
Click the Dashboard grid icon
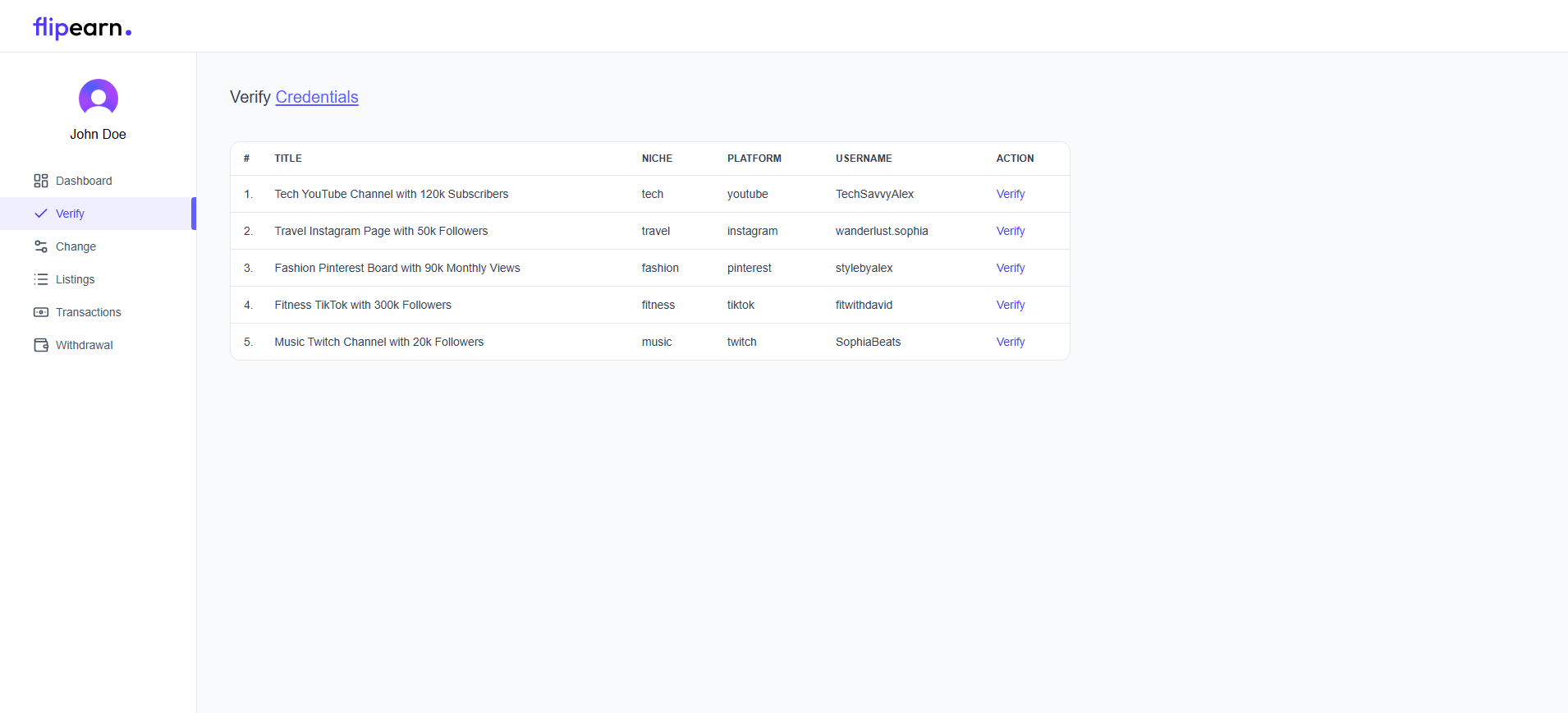tap(41, 181)
